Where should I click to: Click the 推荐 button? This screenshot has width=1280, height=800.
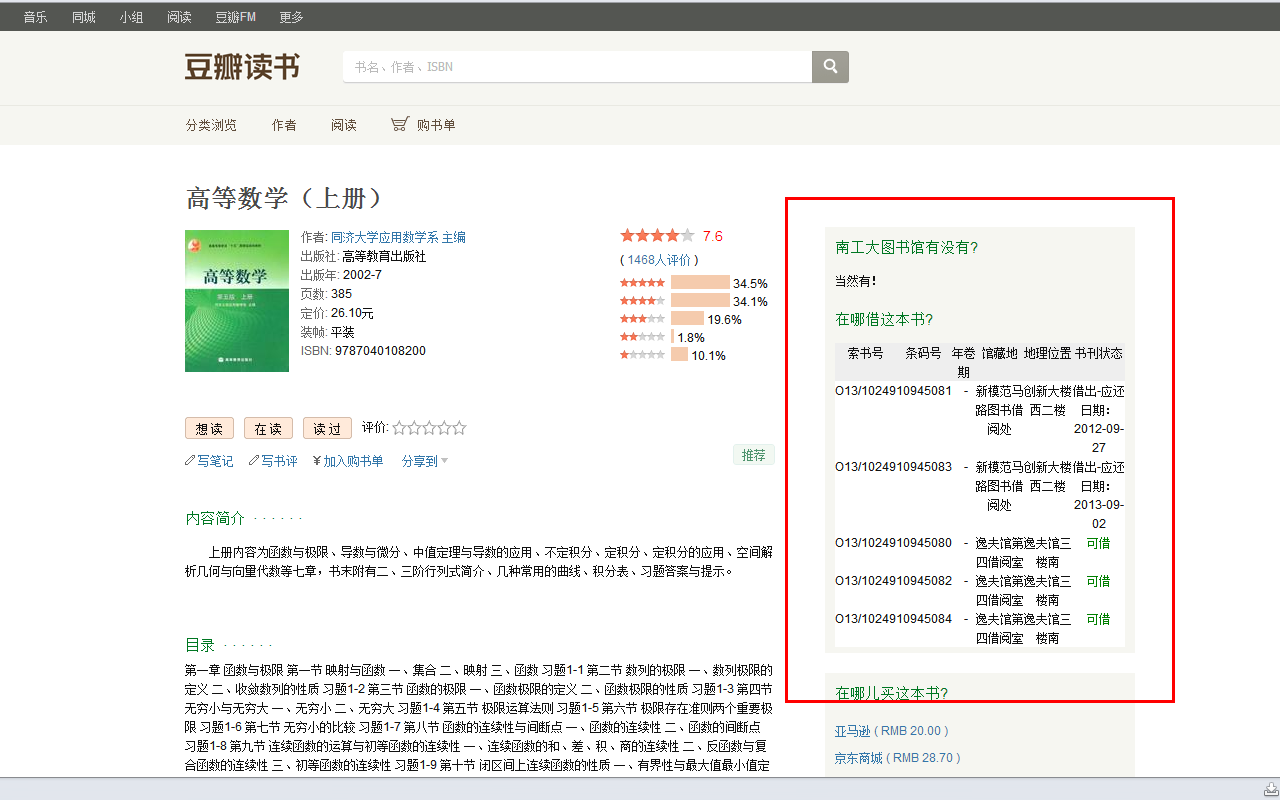[753, 455]
